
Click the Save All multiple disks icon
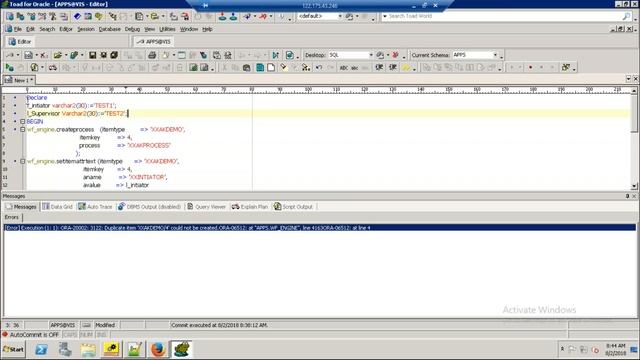[114, 55]
